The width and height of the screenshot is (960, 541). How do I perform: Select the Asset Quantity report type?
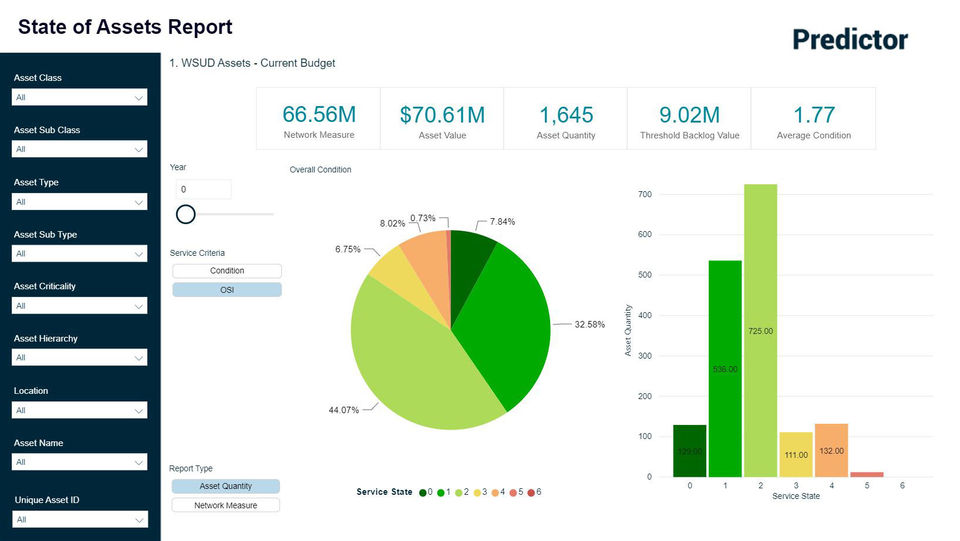tap(226, 486)
